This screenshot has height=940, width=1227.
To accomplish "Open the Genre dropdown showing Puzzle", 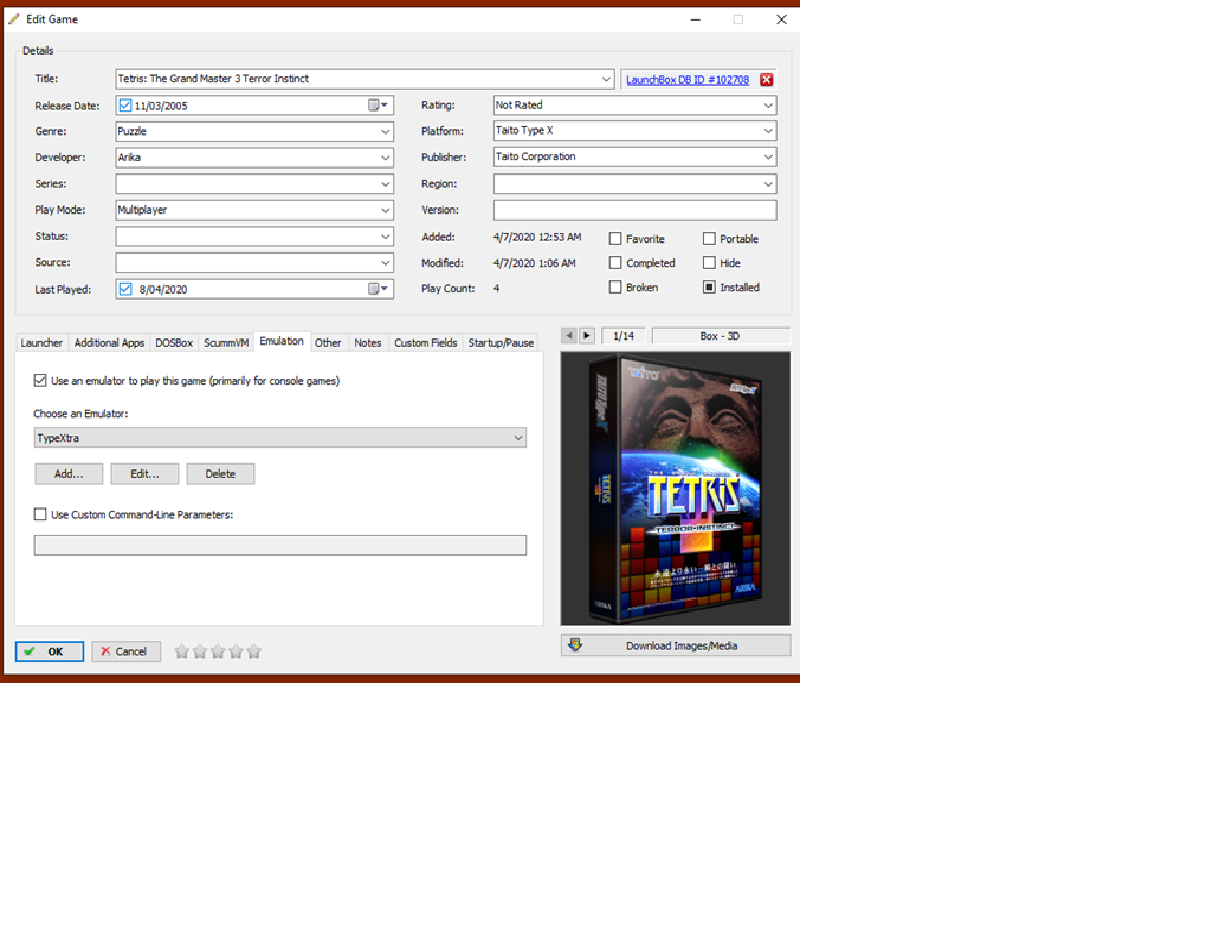I will 385,131.
